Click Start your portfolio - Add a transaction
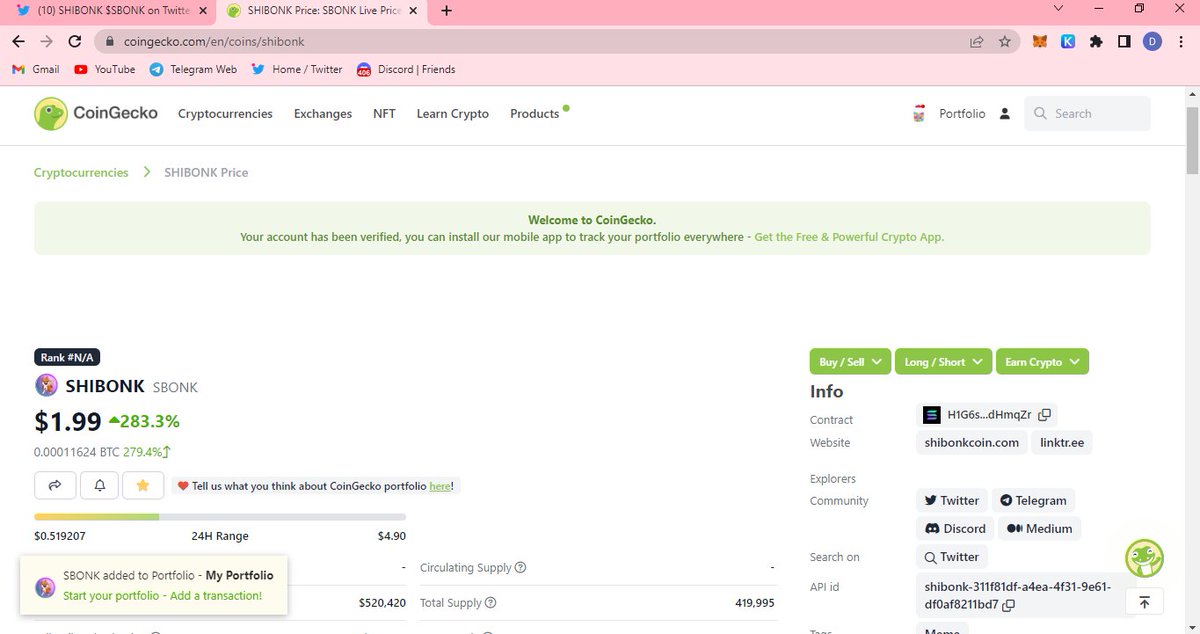 (162, 595)
